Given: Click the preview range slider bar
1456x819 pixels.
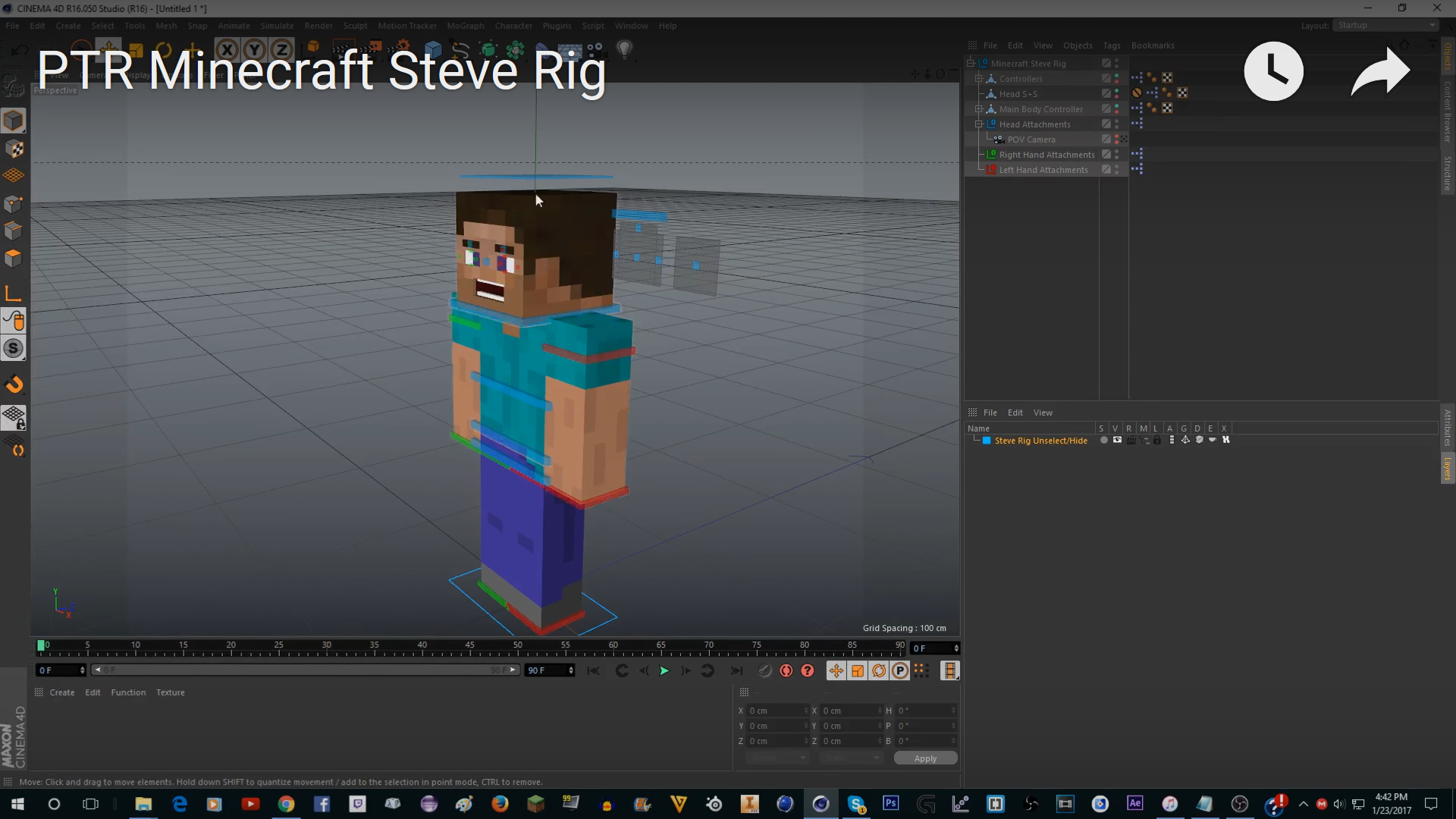Looking at the screenshot, I should point(305,670).
